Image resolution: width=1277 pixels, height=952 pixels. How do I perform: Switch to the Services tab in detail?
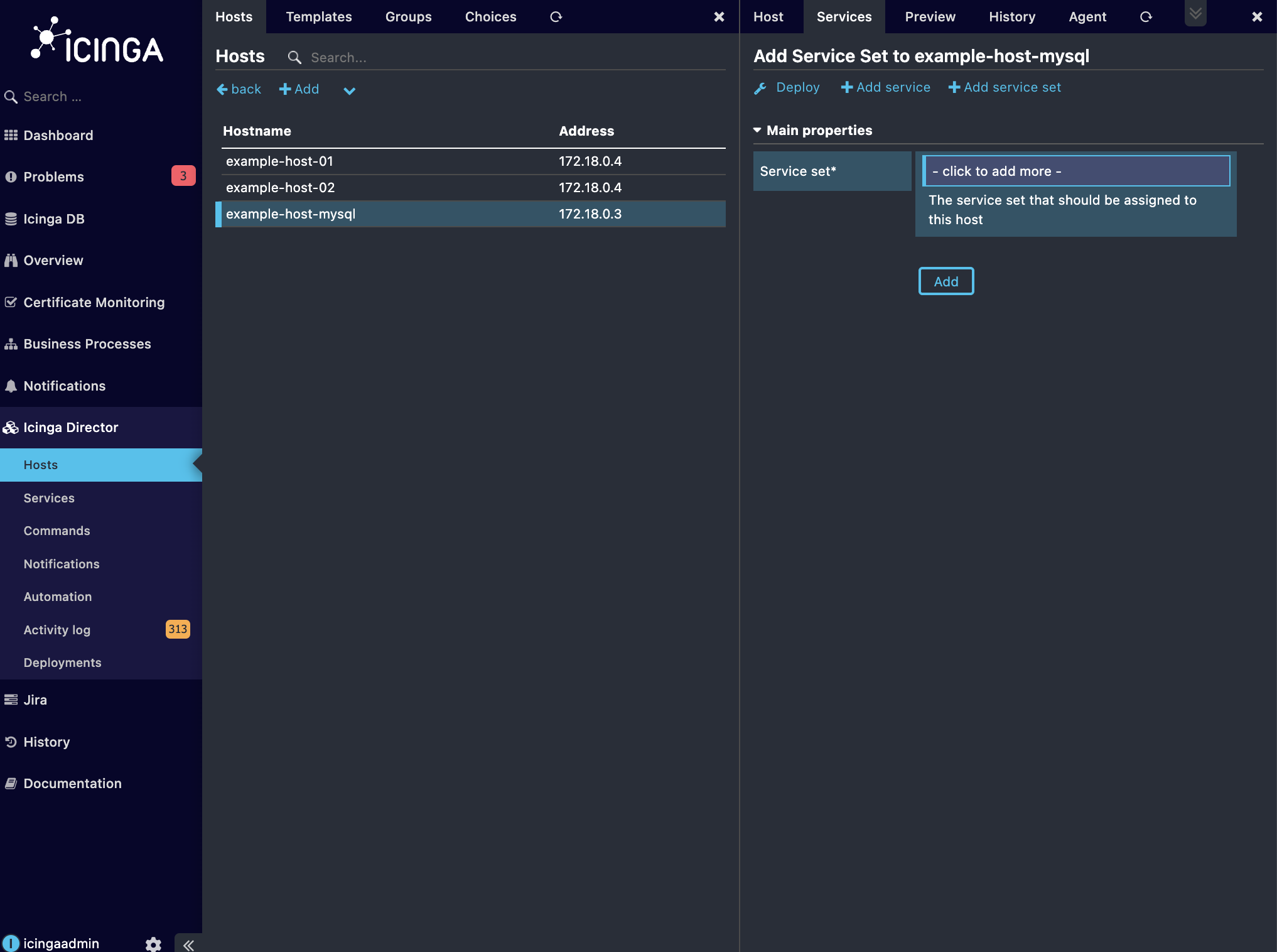pyautogui.click(x=844, y=16)
